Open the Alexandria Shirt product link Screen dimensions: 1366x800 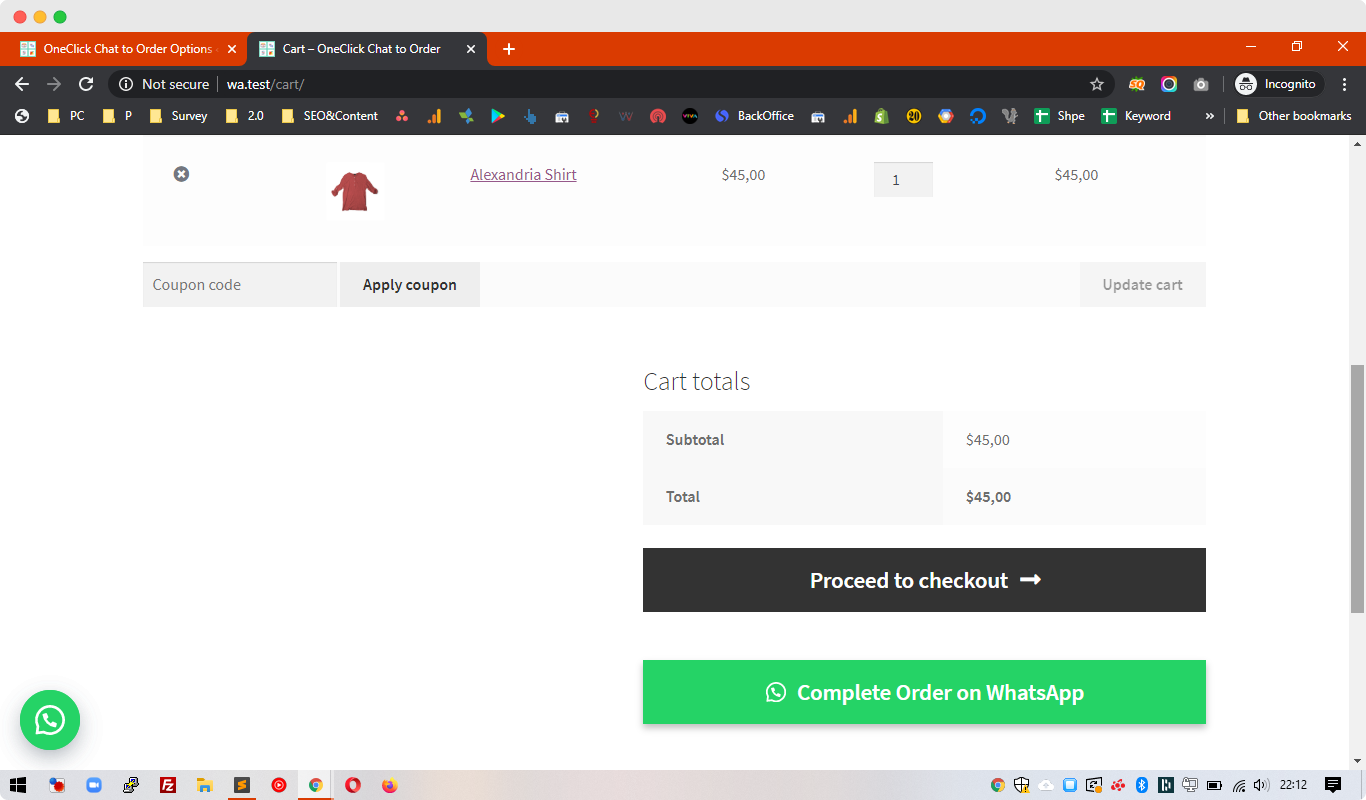523,173
